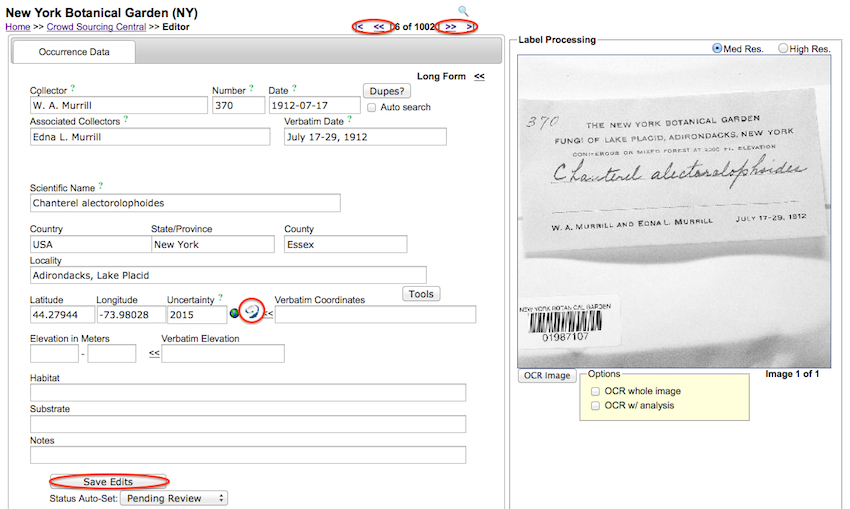850x509 pixels.
Task: Open the Status Auto-Set dropdown
Action: [x=174, y=498]
